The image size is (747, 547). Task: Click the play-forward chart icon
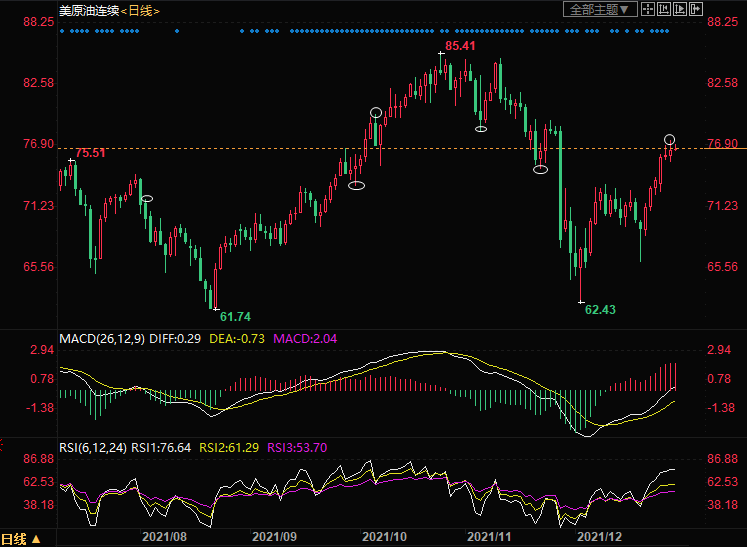[681, 9]
